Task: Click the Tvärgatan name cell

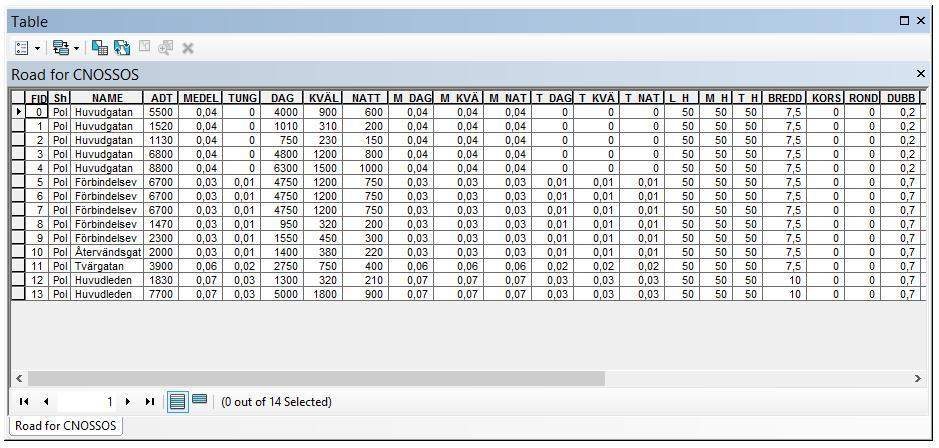Action: tap(107, 266)
